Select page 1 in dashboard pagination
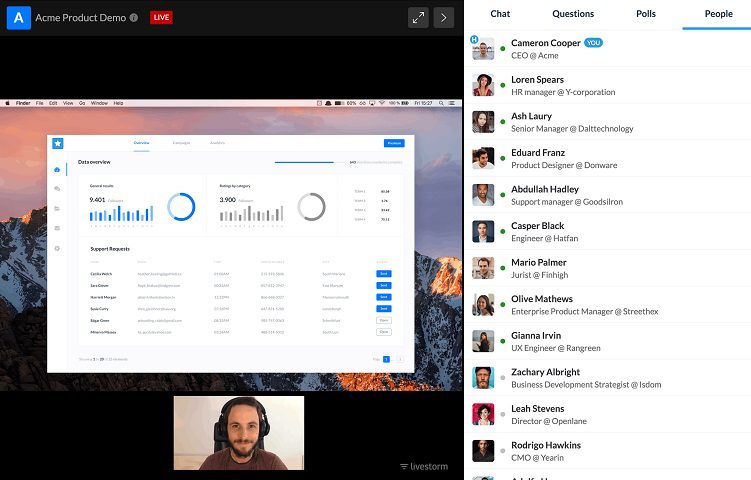This screenshot has width=751, height=480. [386, 359]
